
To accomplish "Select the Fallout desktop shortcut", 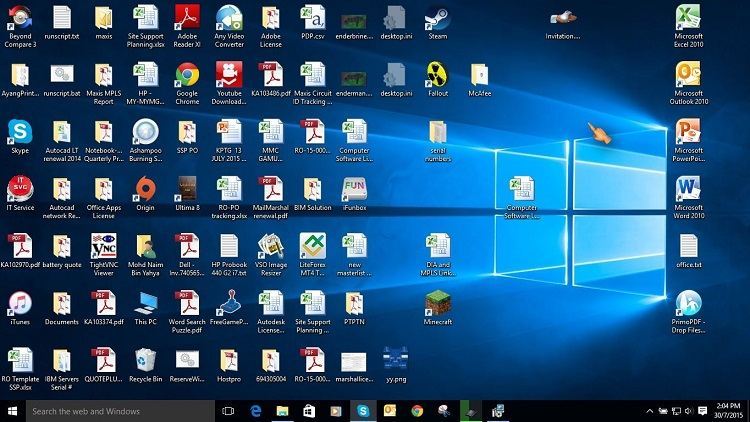I will [437, 76].
